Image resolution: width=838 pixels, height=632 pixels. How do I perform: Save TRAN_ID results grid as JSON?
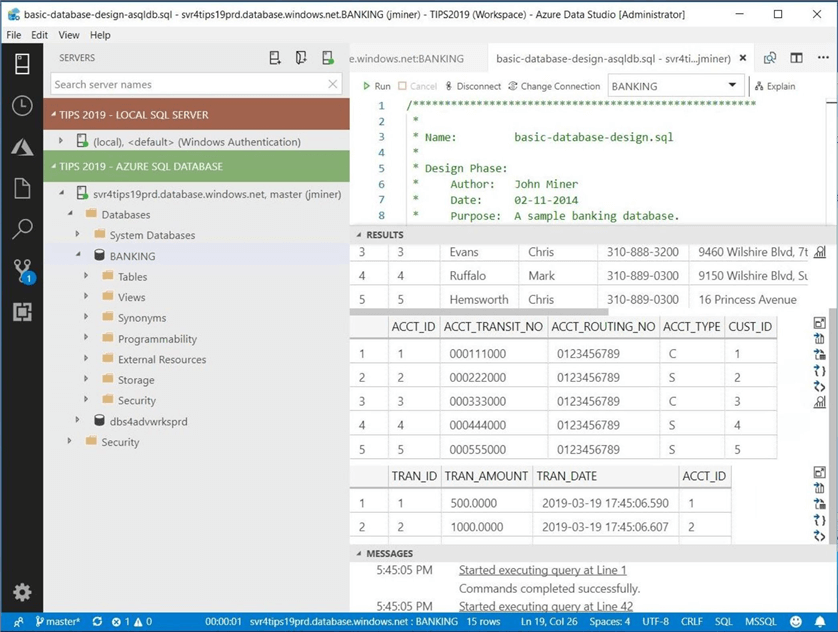(819, 520)
